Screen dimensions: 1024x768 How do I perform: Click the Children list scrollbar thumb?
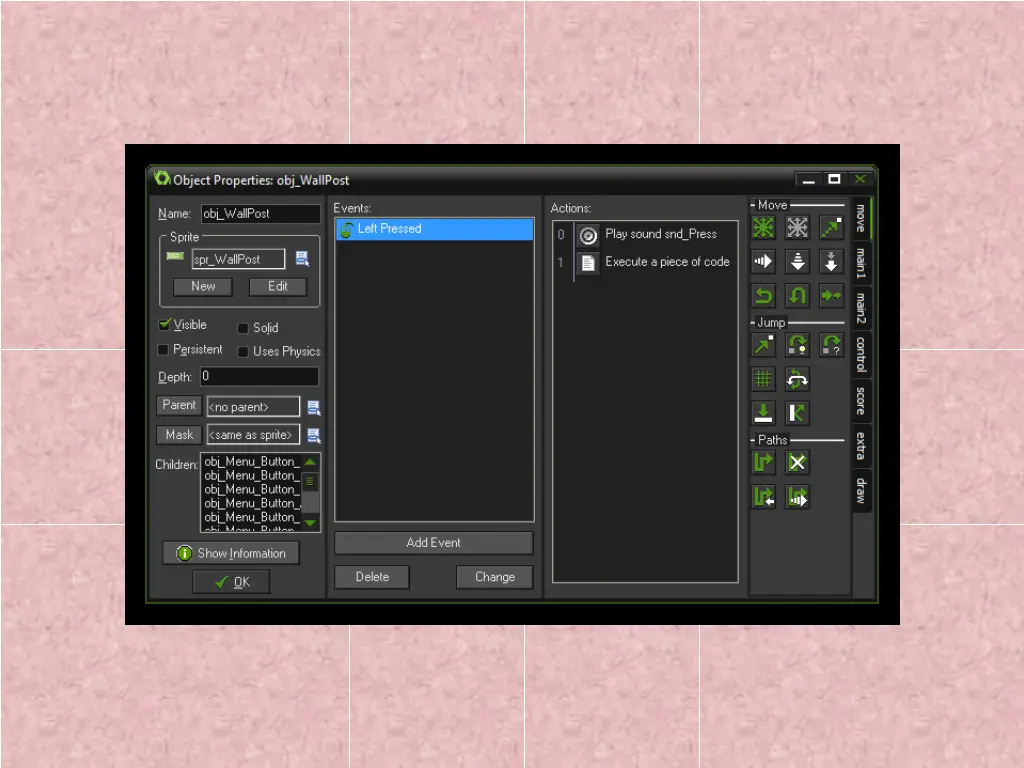pos(310,481)
